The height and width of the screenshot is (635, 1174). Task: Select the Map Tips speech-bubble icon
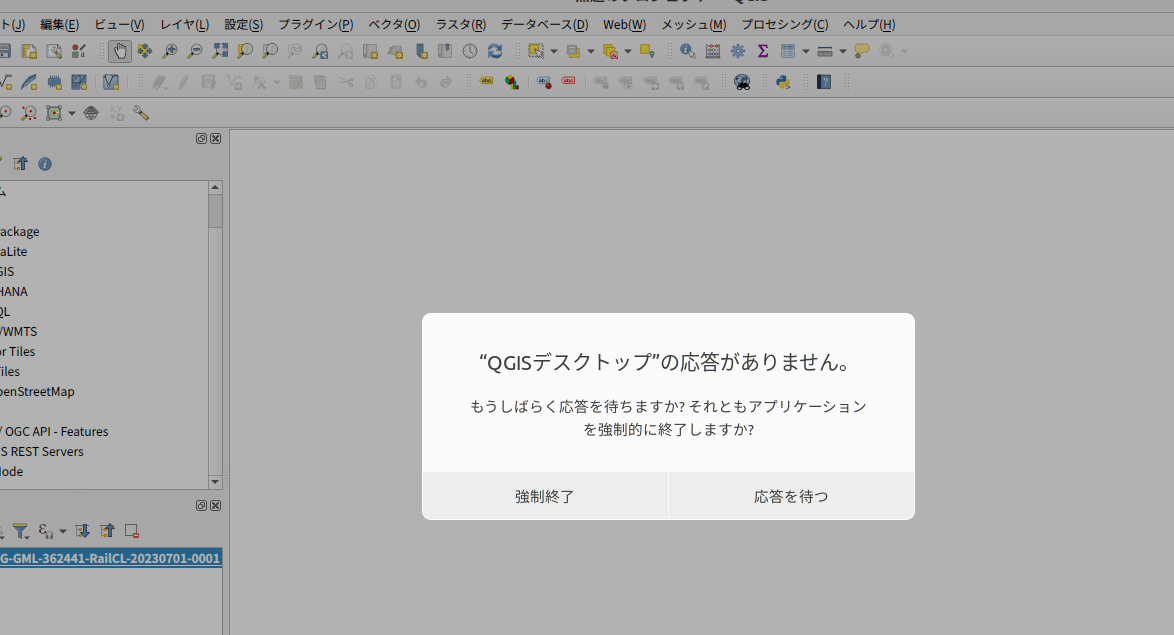[x=862, y=51]
